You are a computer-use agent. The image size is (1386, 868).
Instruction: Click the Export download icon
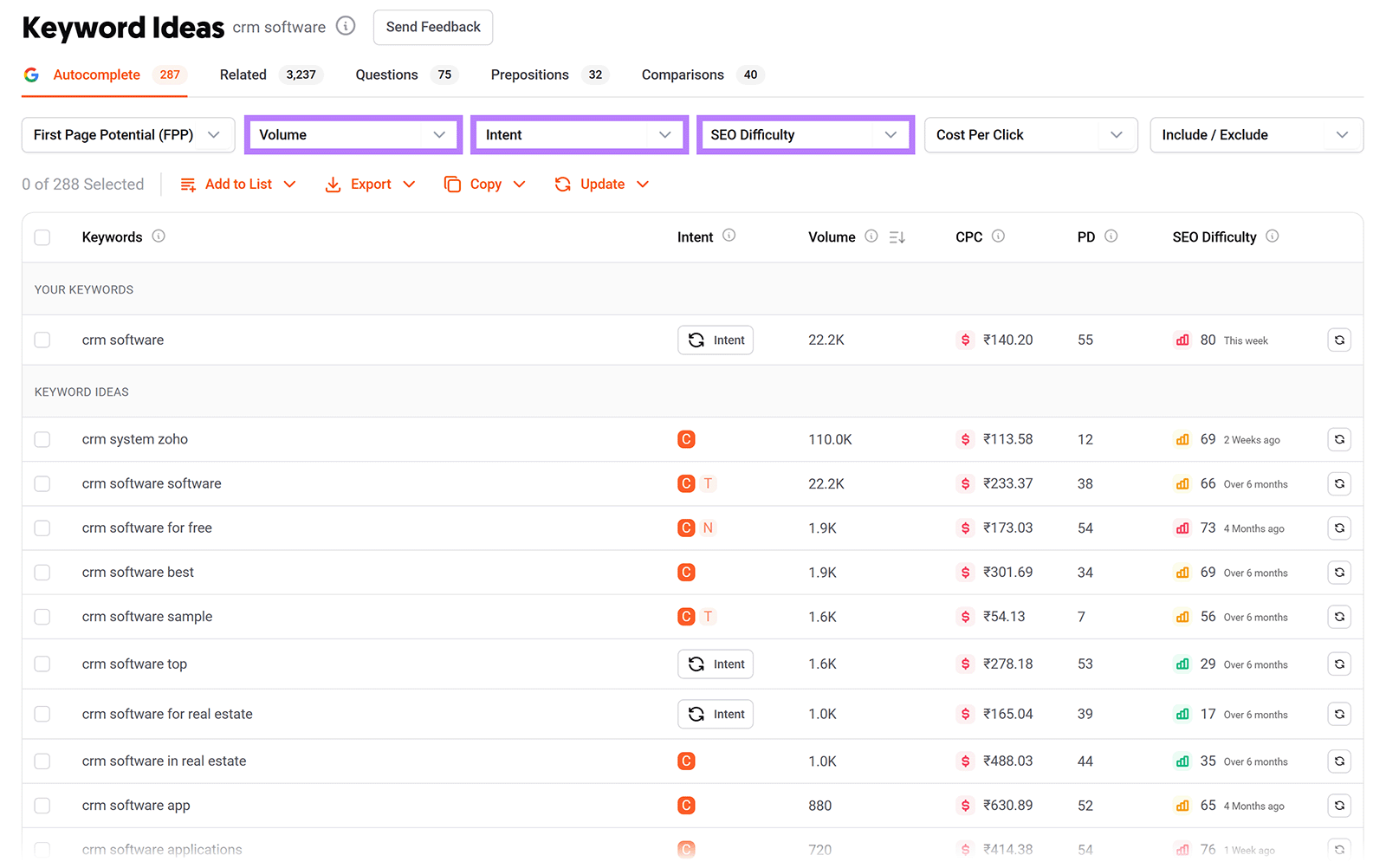[x=334, y=184]
